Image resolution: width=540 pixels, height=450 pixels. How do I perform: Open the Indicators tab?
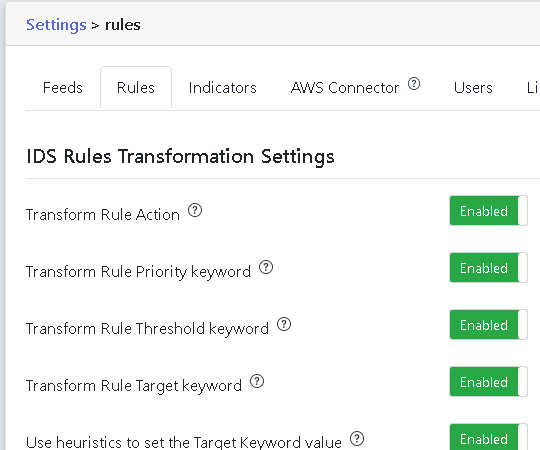pos(222,88)
